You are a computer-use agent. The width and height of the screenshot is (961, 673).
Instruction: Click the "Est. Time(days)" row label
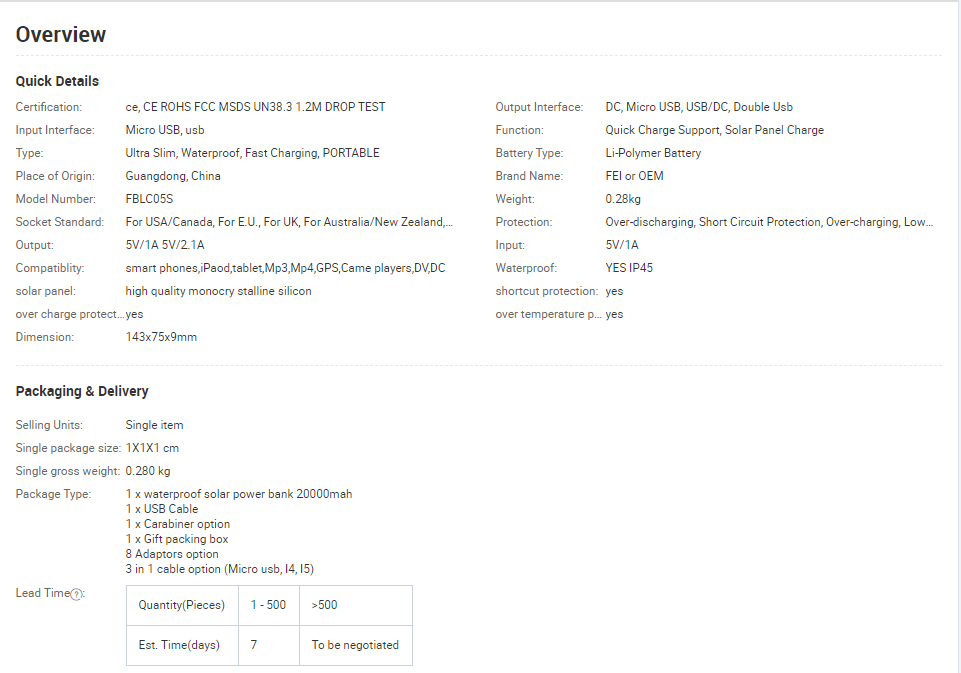(182, 645)
